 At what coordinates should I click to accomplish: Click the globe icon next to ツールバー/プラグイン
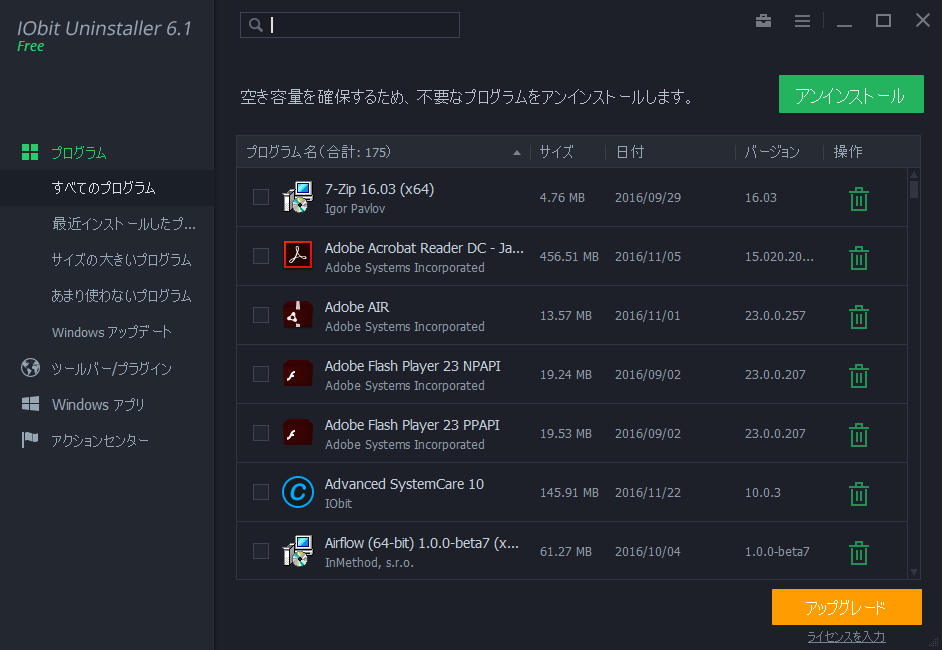click(x=30, y=367)
